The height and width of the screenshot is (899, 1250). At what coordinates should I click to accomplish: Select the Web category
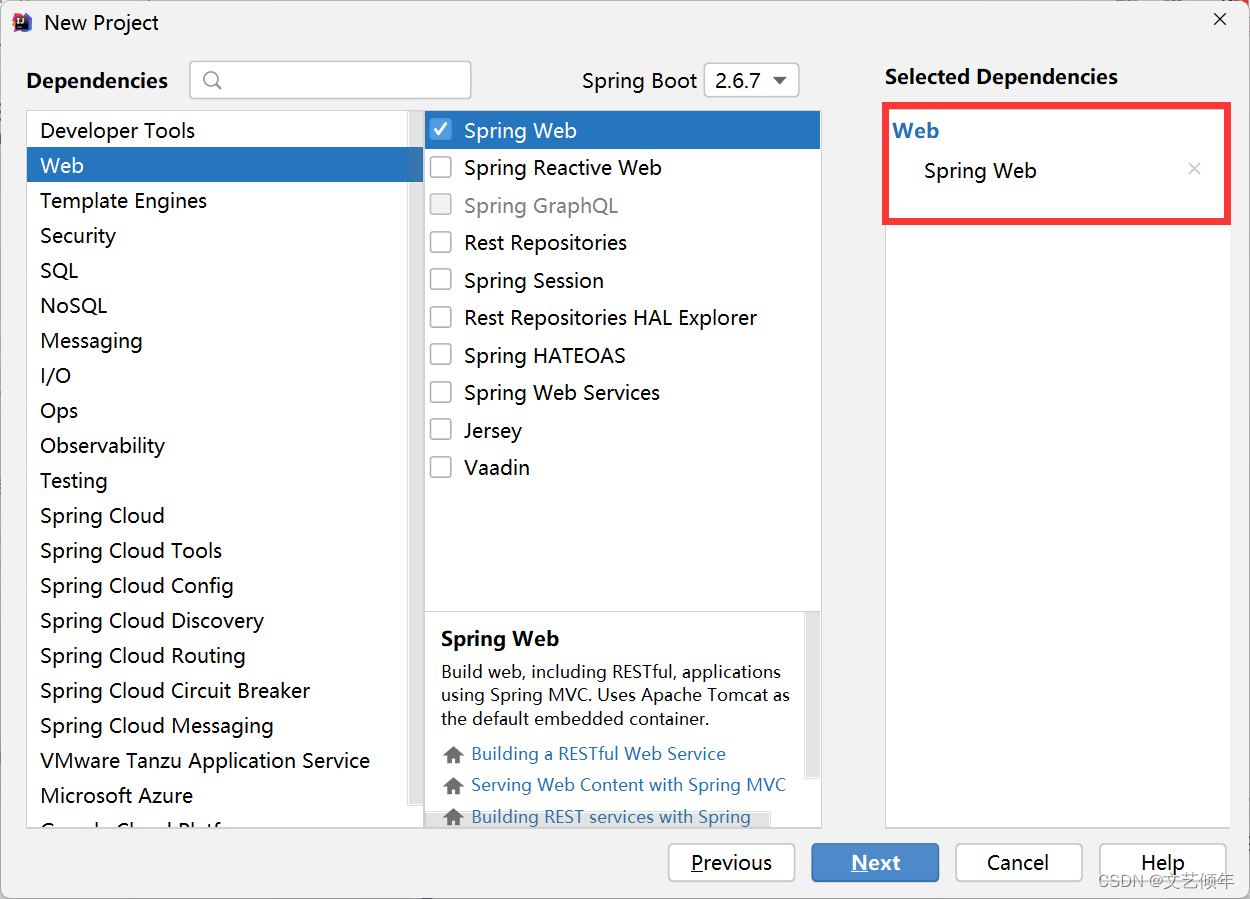218,165
